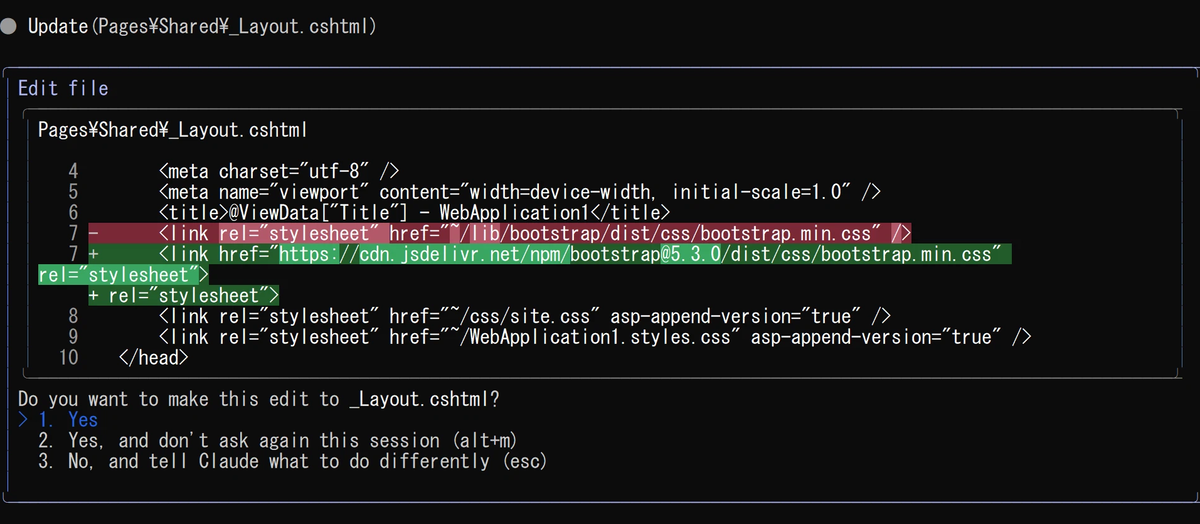Image resolution: width=1200 pixels, height=524 pixels.
Task: Select "No, and tell Claude what to do differently"
Action: pos(292,462)
